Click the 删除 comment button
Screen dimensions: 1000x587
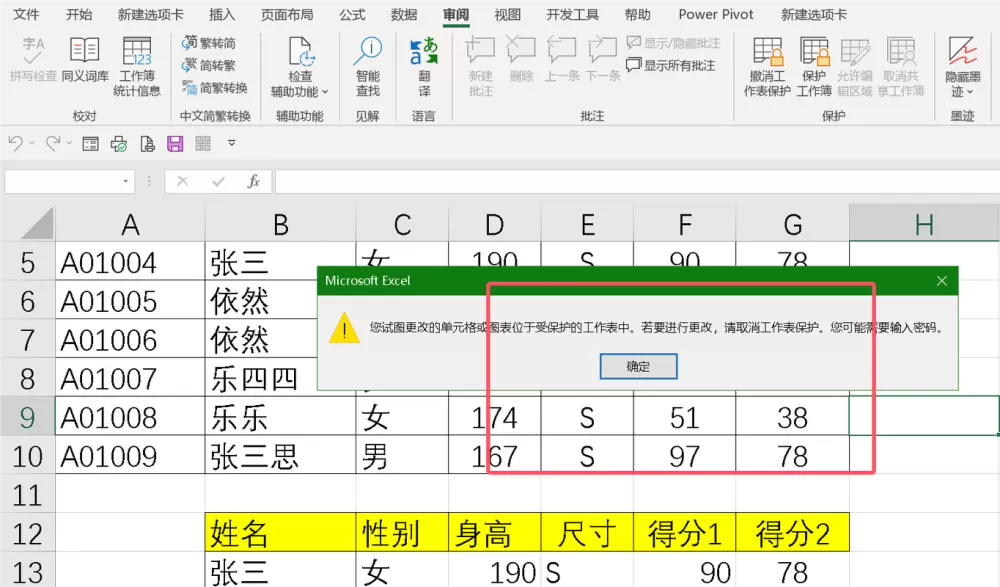521,59
